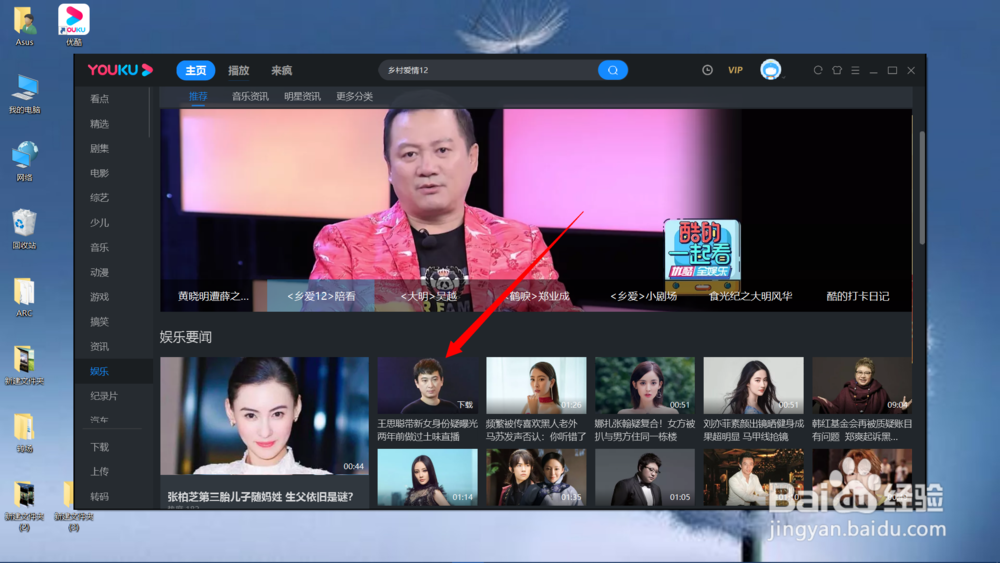The width and height of the screenshot is (1000, 563).
Task: Open 下载 in sidebar
Action: pyautogui.click(x=99, y=447)
